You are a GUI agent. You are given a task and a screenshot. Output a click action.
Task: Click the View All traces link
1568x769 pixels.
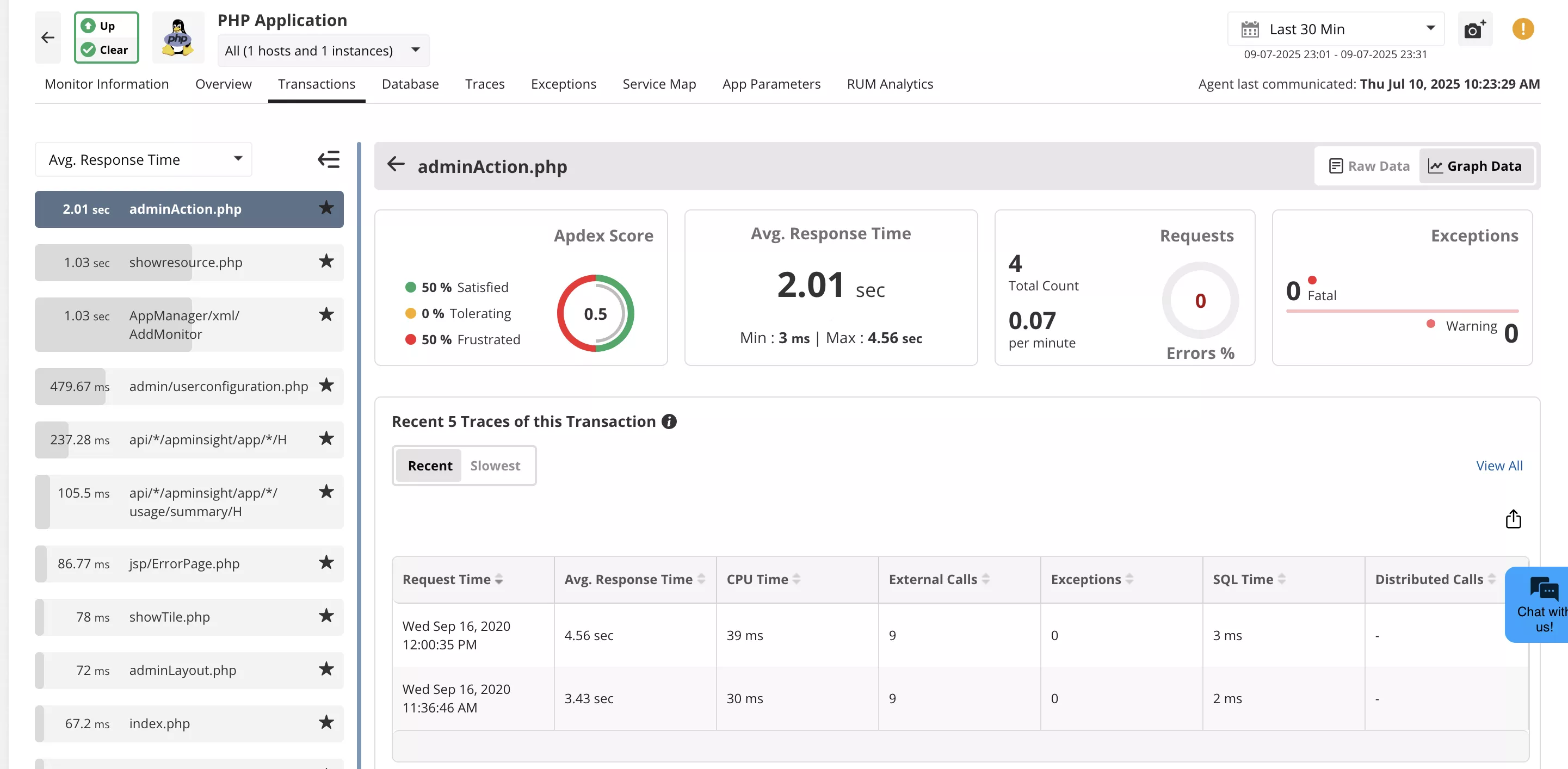tap(1499, 466)
